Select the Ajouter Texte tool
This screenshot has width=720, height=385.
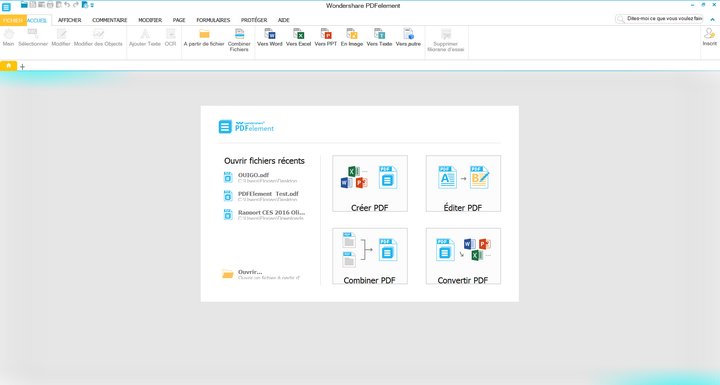click(145, 37)
